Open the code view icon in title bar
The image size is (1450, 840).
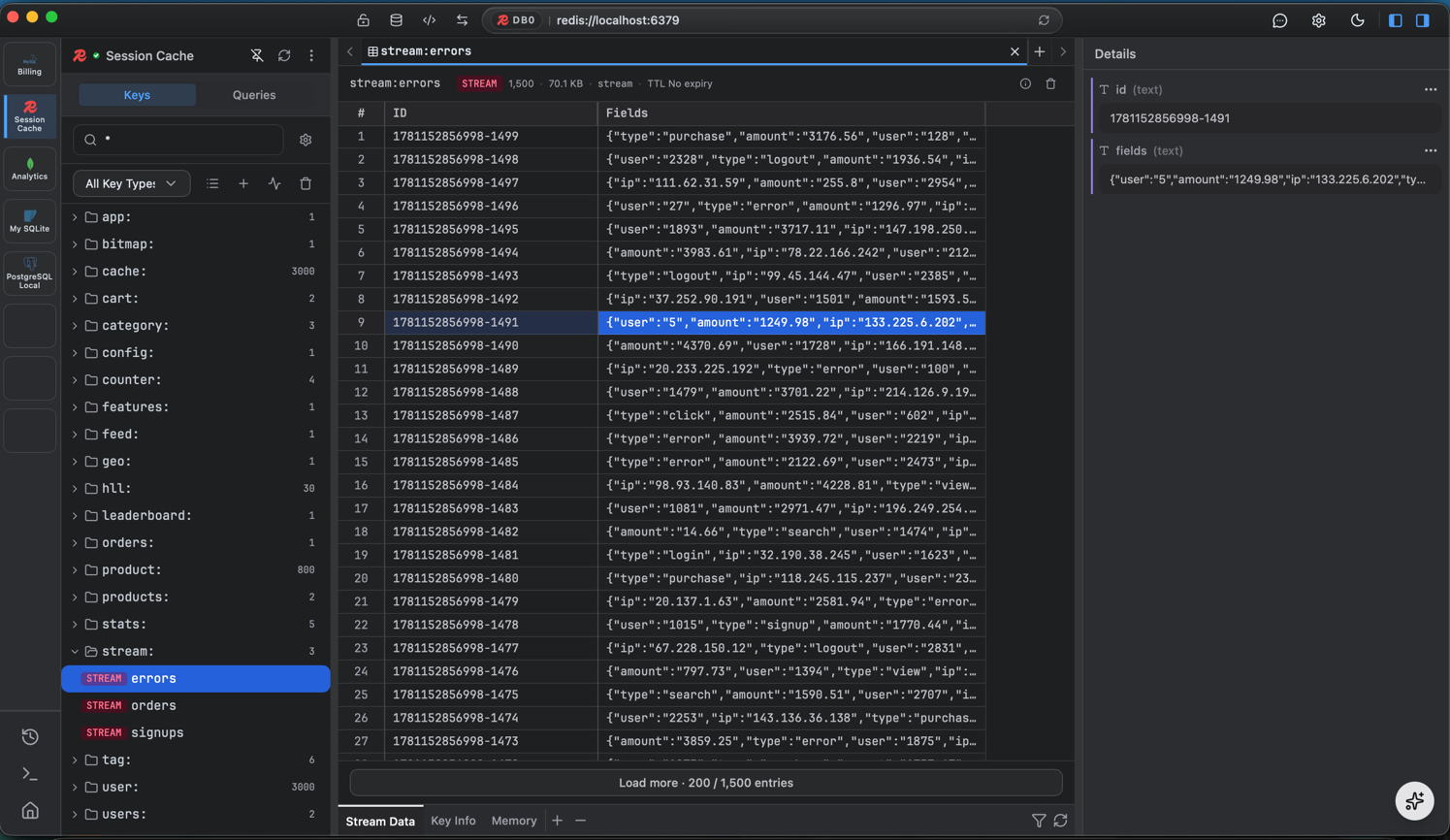[x=430, y=20]
